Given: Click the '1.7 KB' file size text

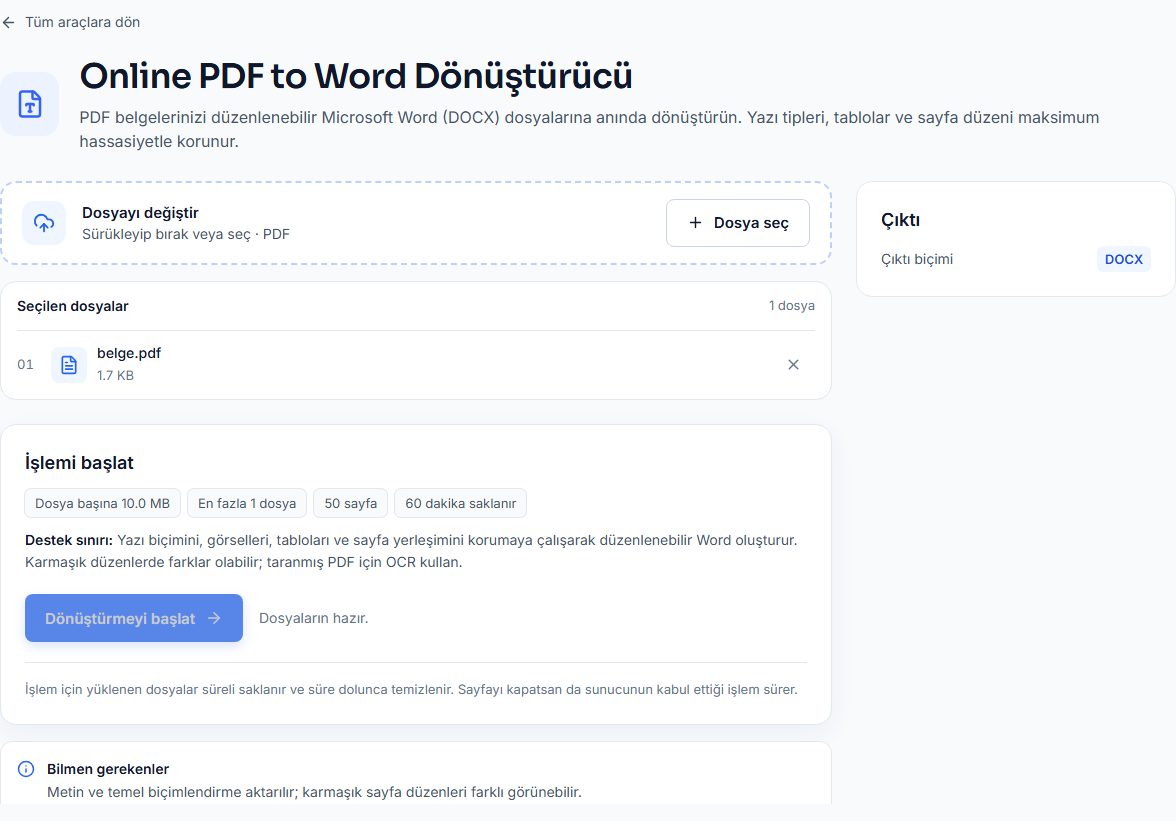Looking at the screenshot, I should pyautogui.click(x=116, y=376).
